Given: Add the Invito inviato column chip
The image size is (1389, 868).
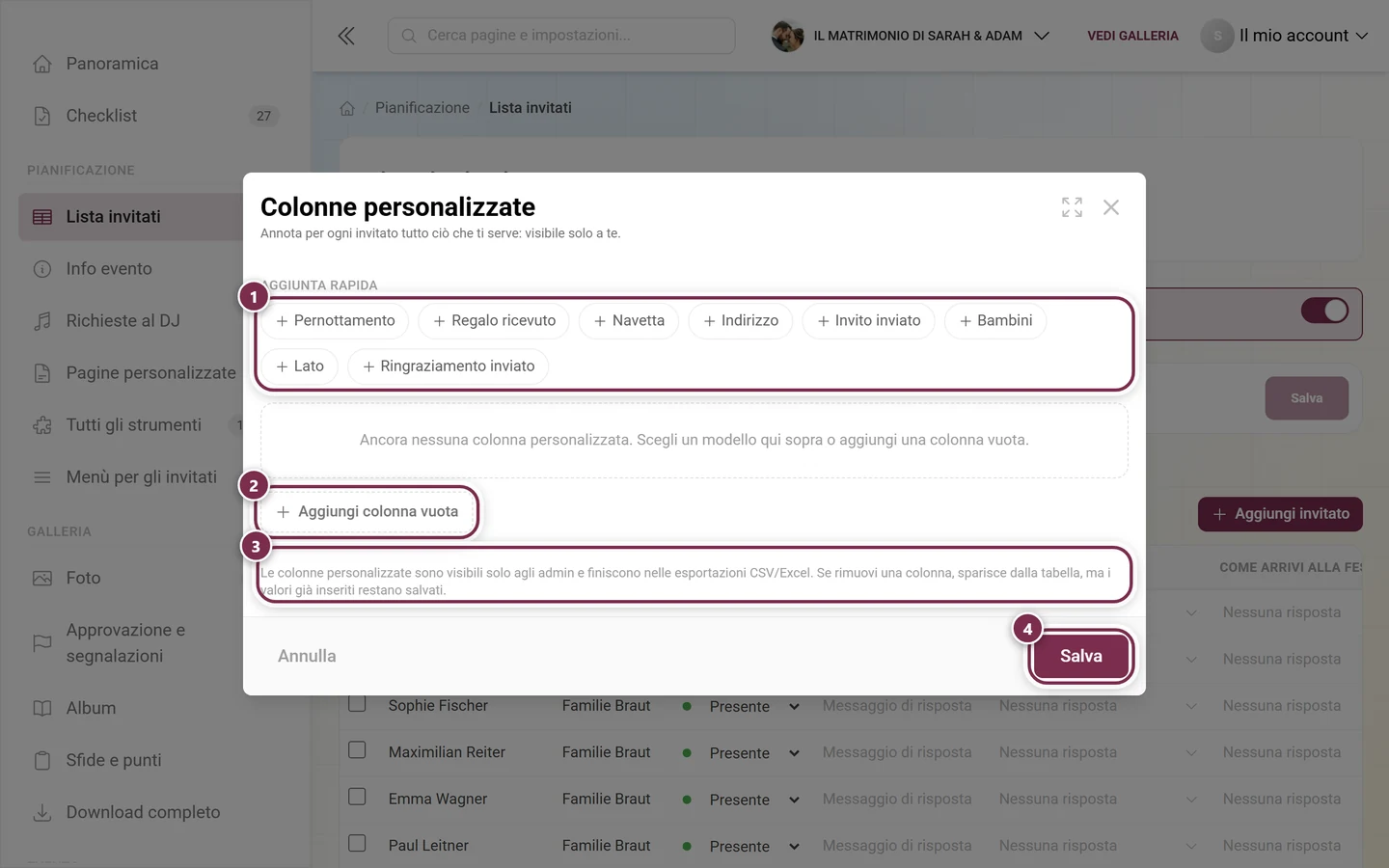Looking at the screenshot, I should click(x=868, y=321).
